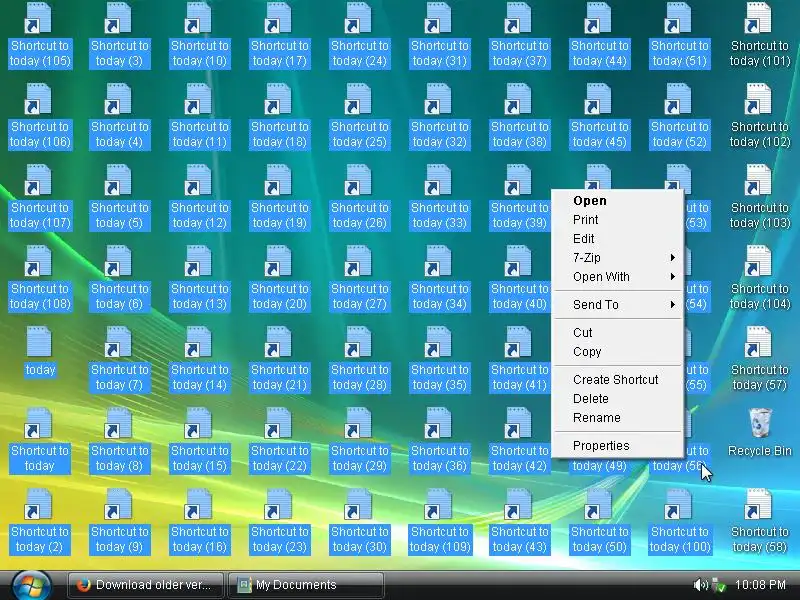The width and height of the screenshot is (800, 600).
Task: Select the 'Shortcut to today (105)' desktop icon
Action: tap(40, 36)
